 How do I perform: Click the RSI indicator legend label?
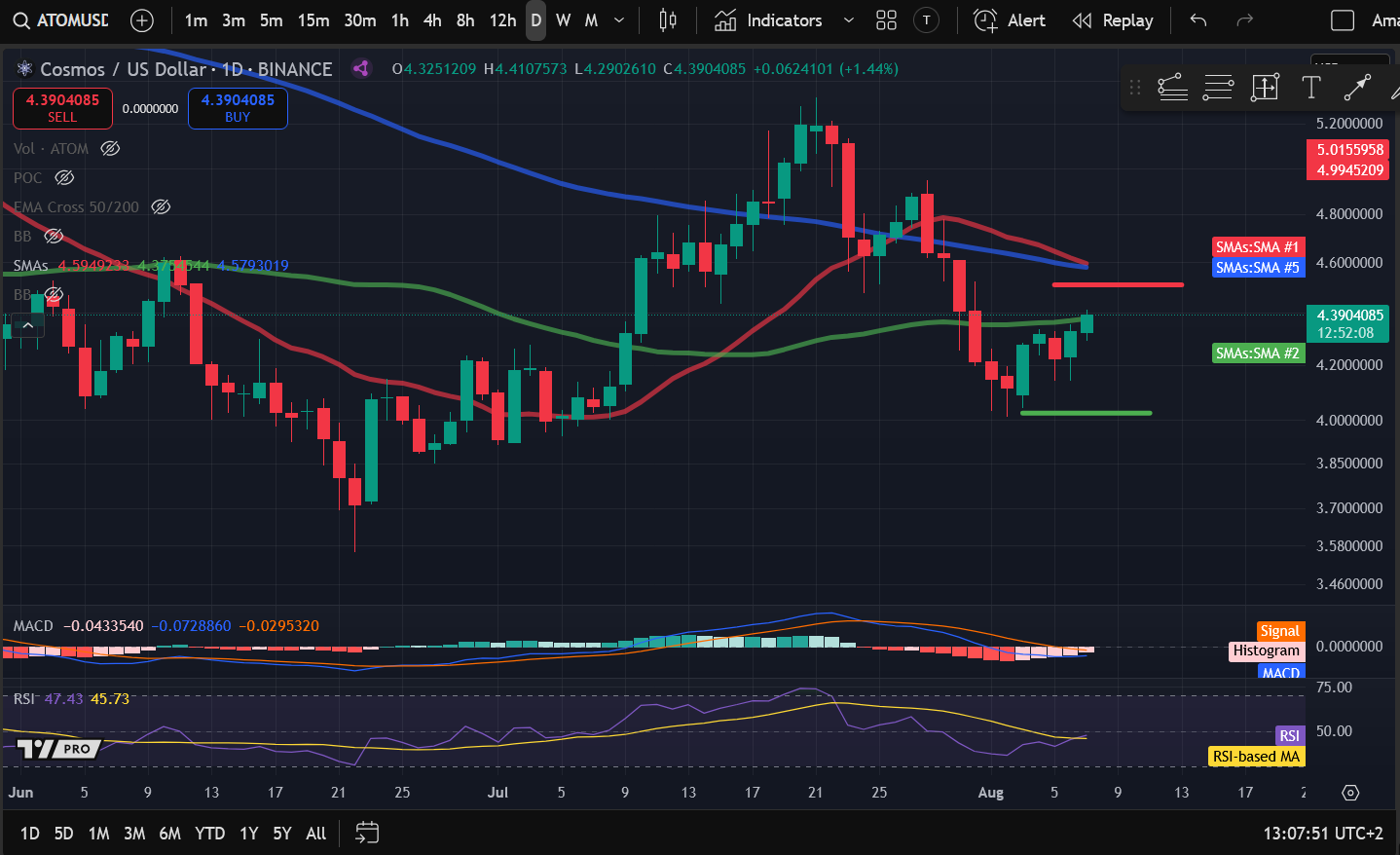pos(23,698)
